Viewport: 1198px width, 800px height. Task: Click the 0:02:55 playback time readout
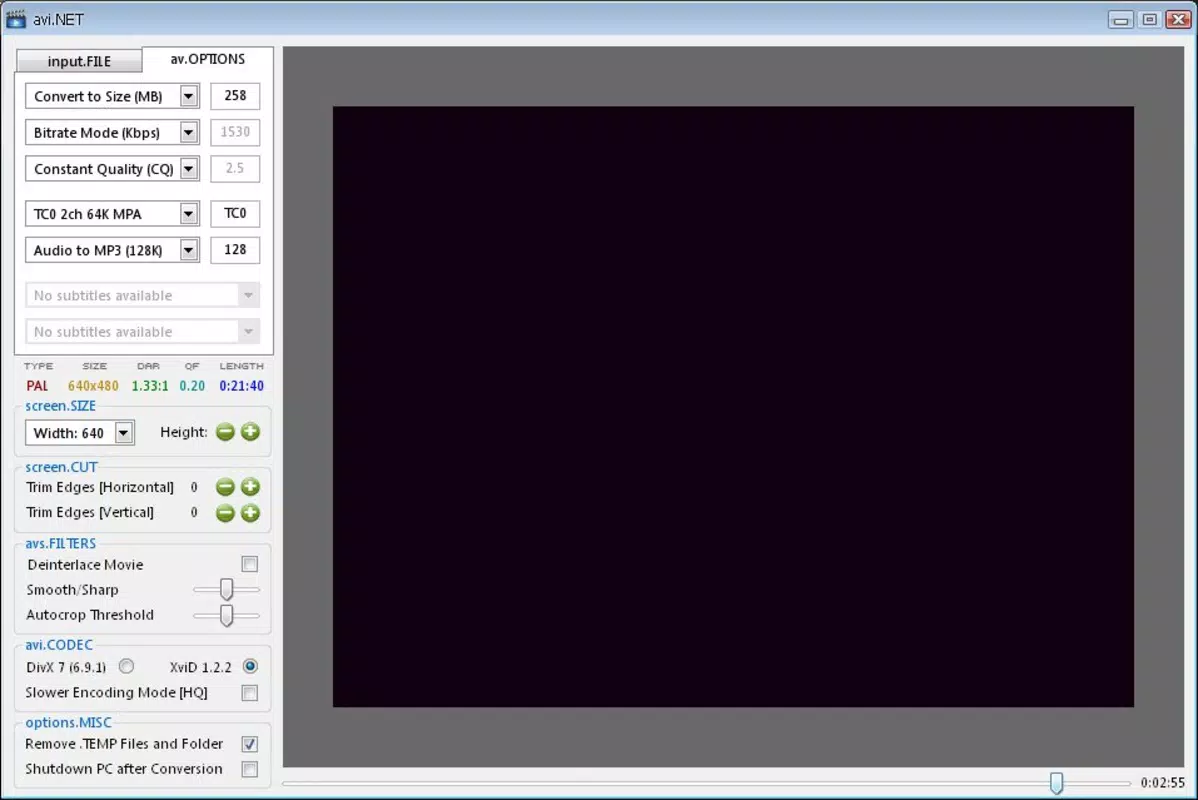click(x=1162, y=782)
